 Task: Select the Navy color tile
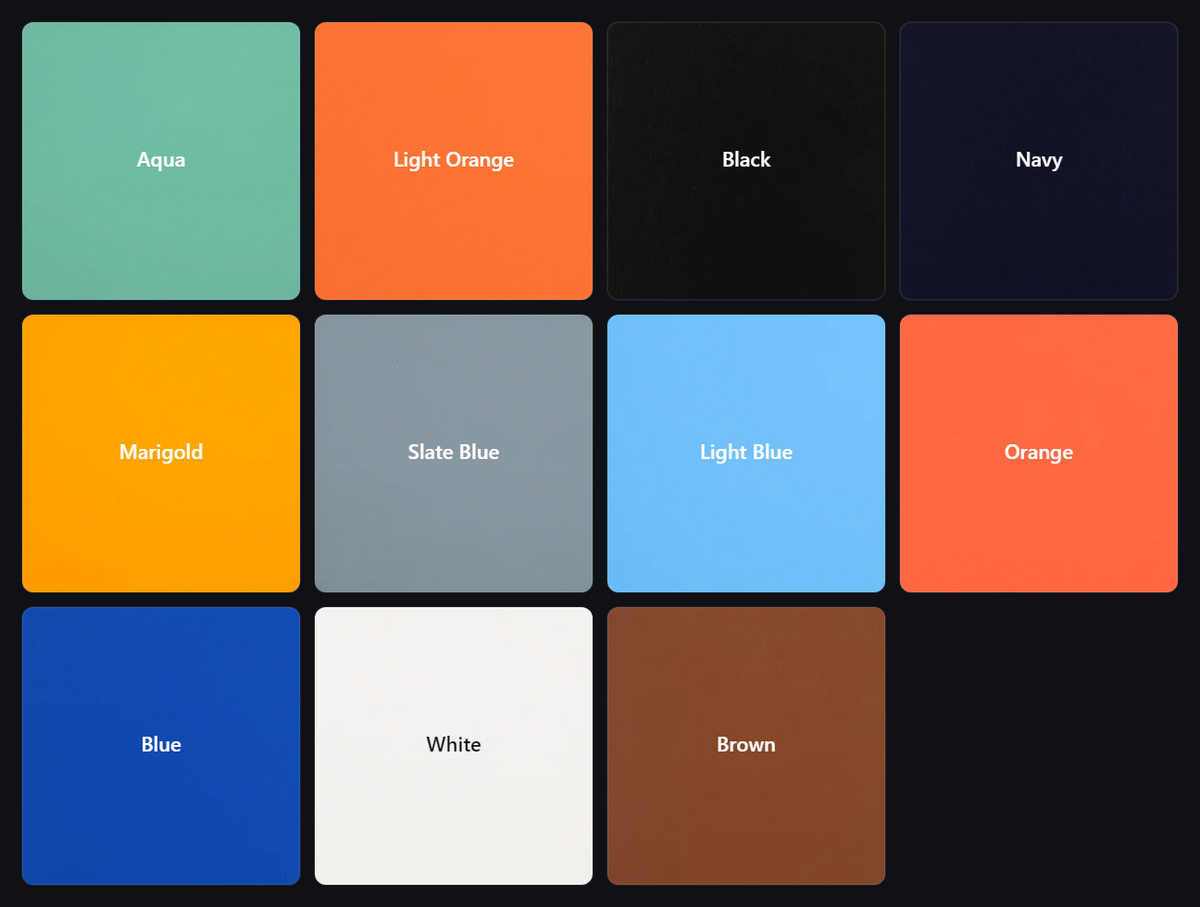(x=1039, y=161)
